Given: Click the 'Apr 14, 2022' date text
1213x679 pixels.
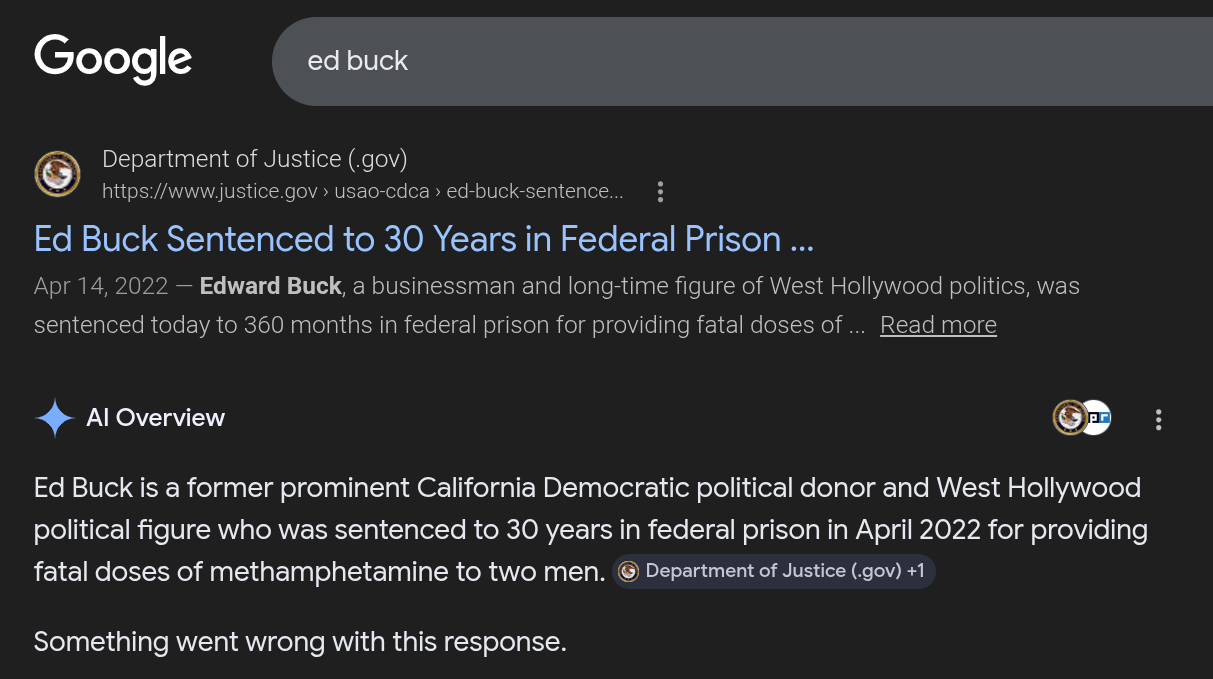Looking at the screenshot, I should tap(100, 286).
